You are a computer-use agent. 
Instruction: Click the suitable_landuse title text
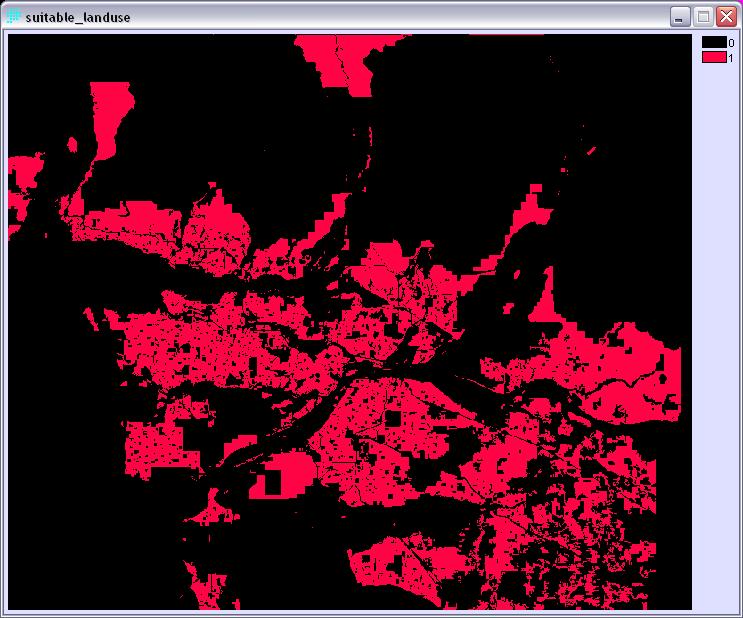(x=77, y=17)
